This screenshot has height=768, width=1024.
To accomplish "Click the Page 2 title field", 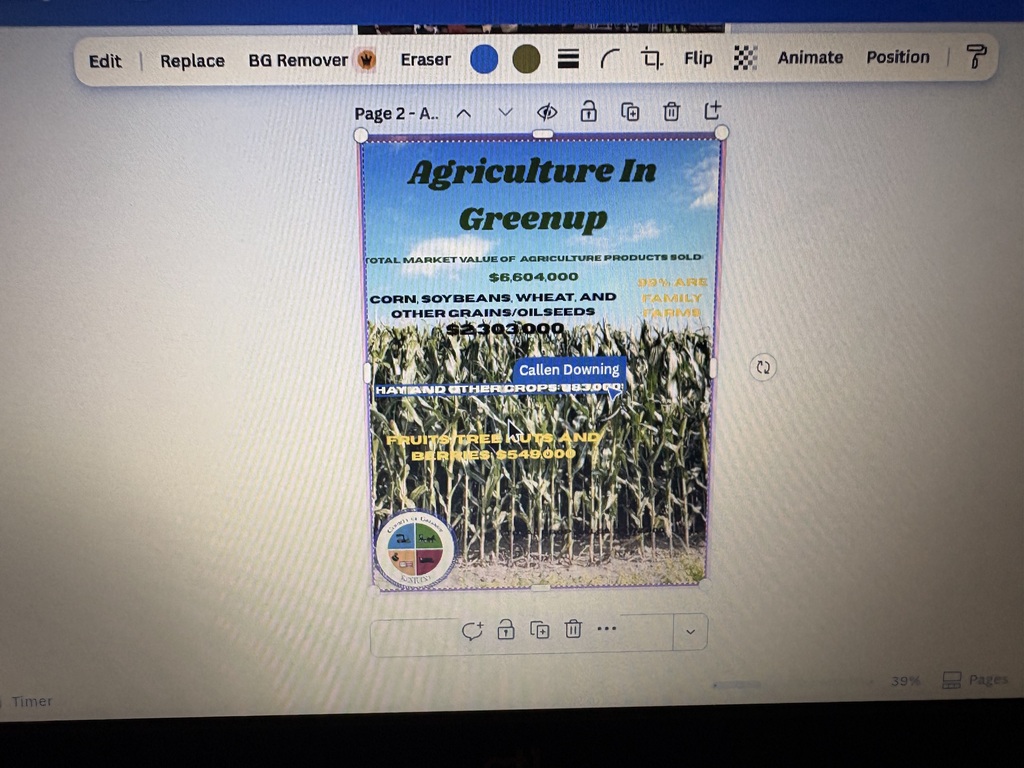I will [x=396, y=114].
